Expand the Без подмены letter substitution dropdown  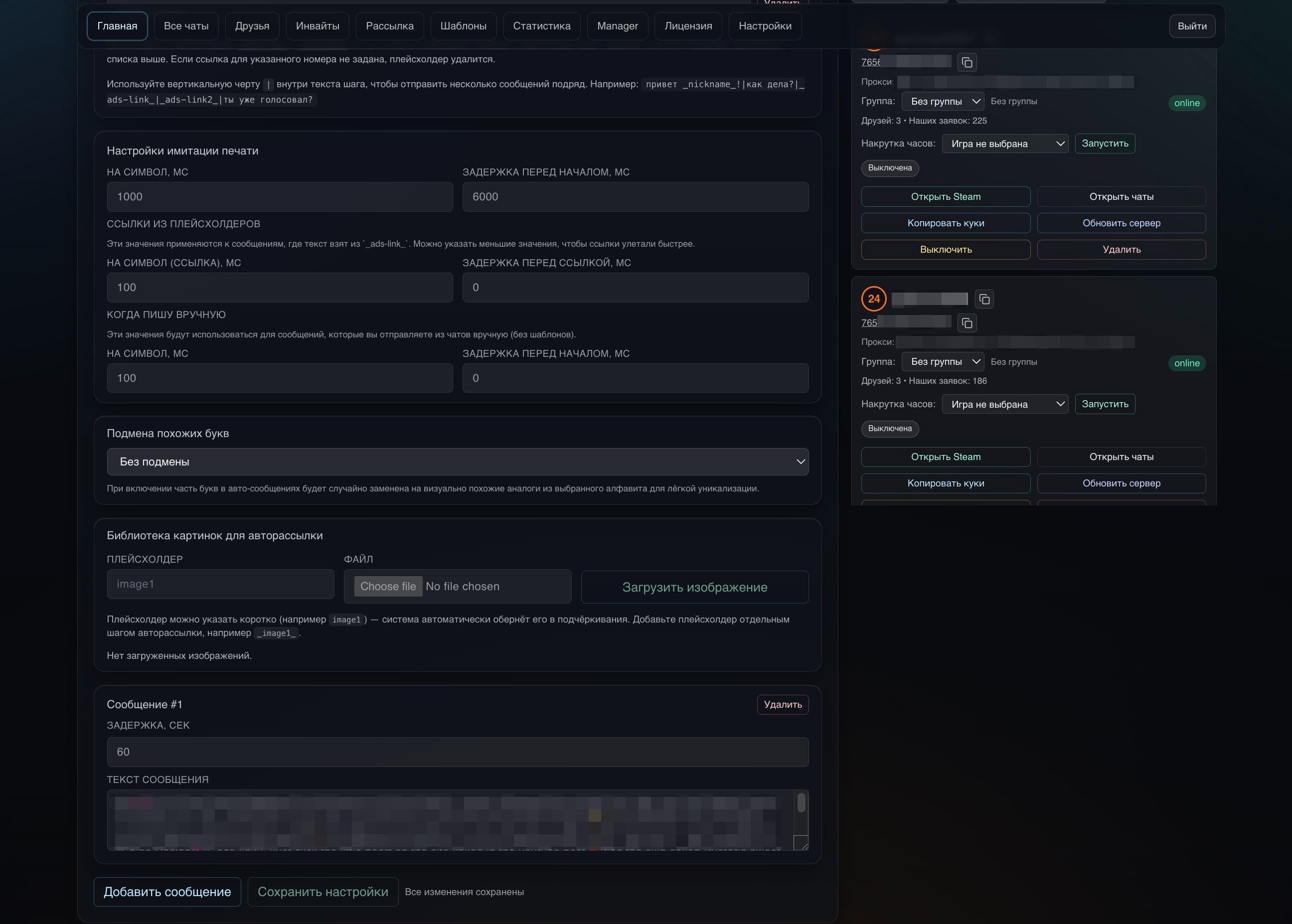pos(458,462)
